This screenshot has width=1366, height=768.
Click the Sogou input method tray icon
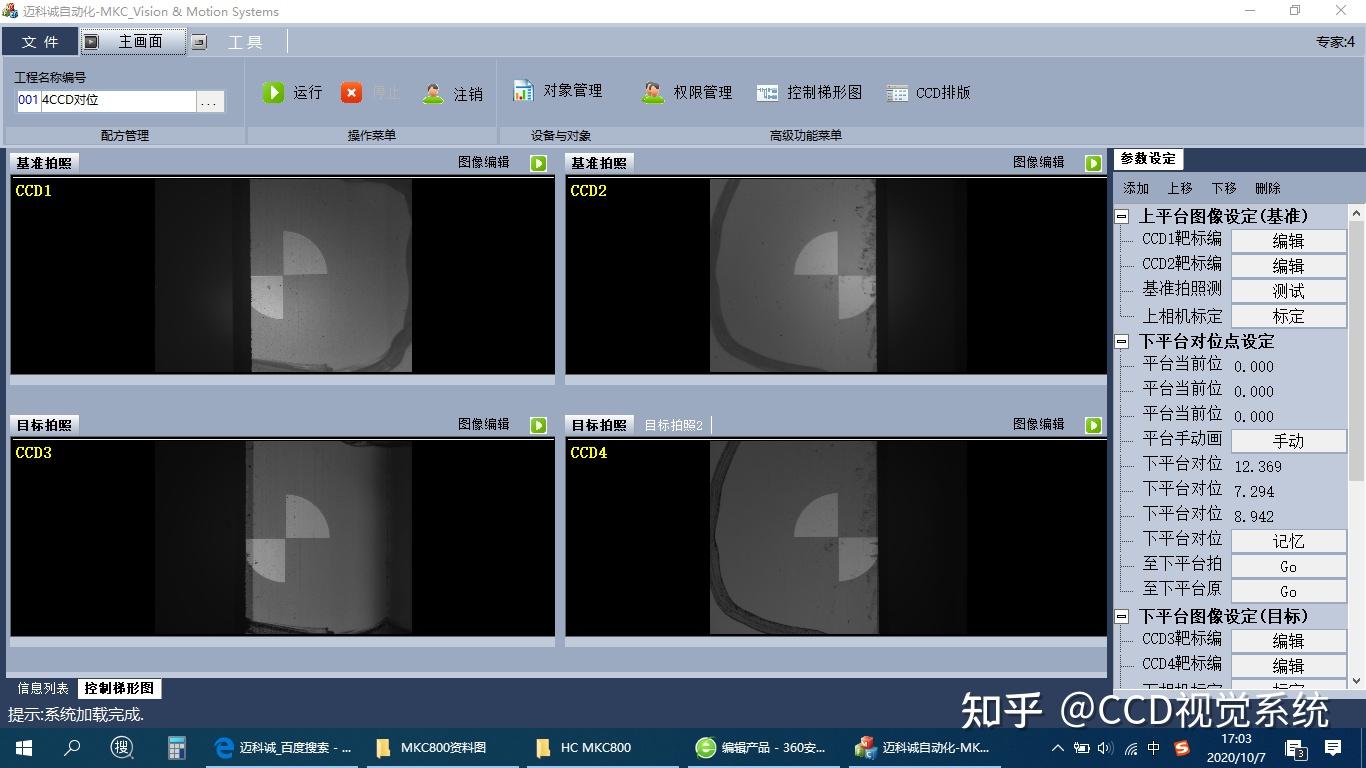pyautogui.click(x=1183, y=748)
